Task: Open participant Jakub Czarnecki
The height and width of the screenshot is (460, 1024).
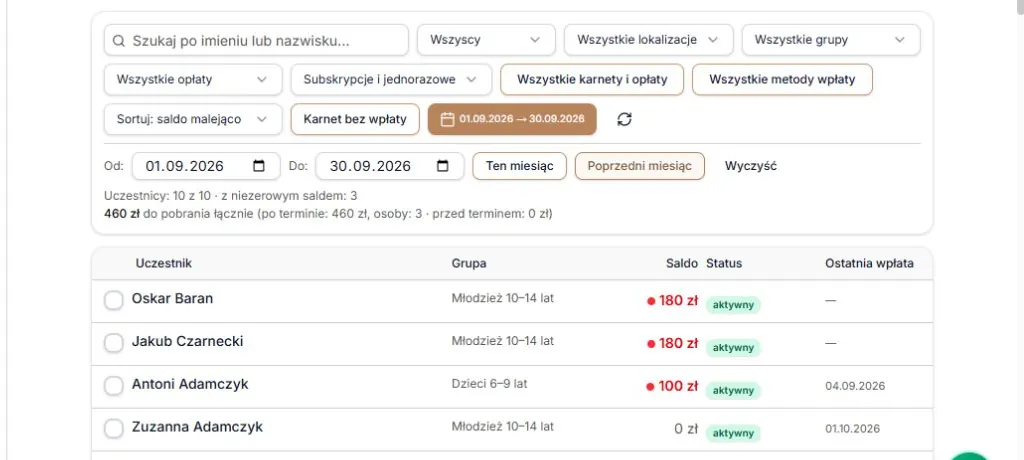Action: pos(187,341)
